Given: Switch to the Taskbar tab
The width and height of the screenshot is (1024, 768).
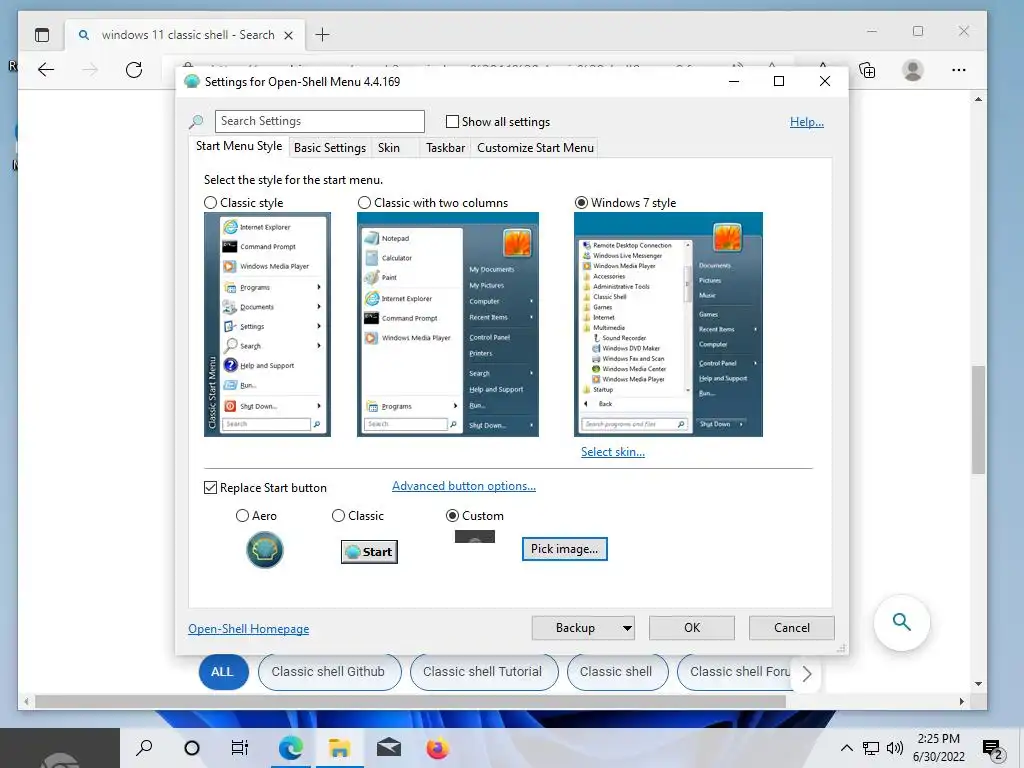Looking at the screenshot, I should click(445, 148).
